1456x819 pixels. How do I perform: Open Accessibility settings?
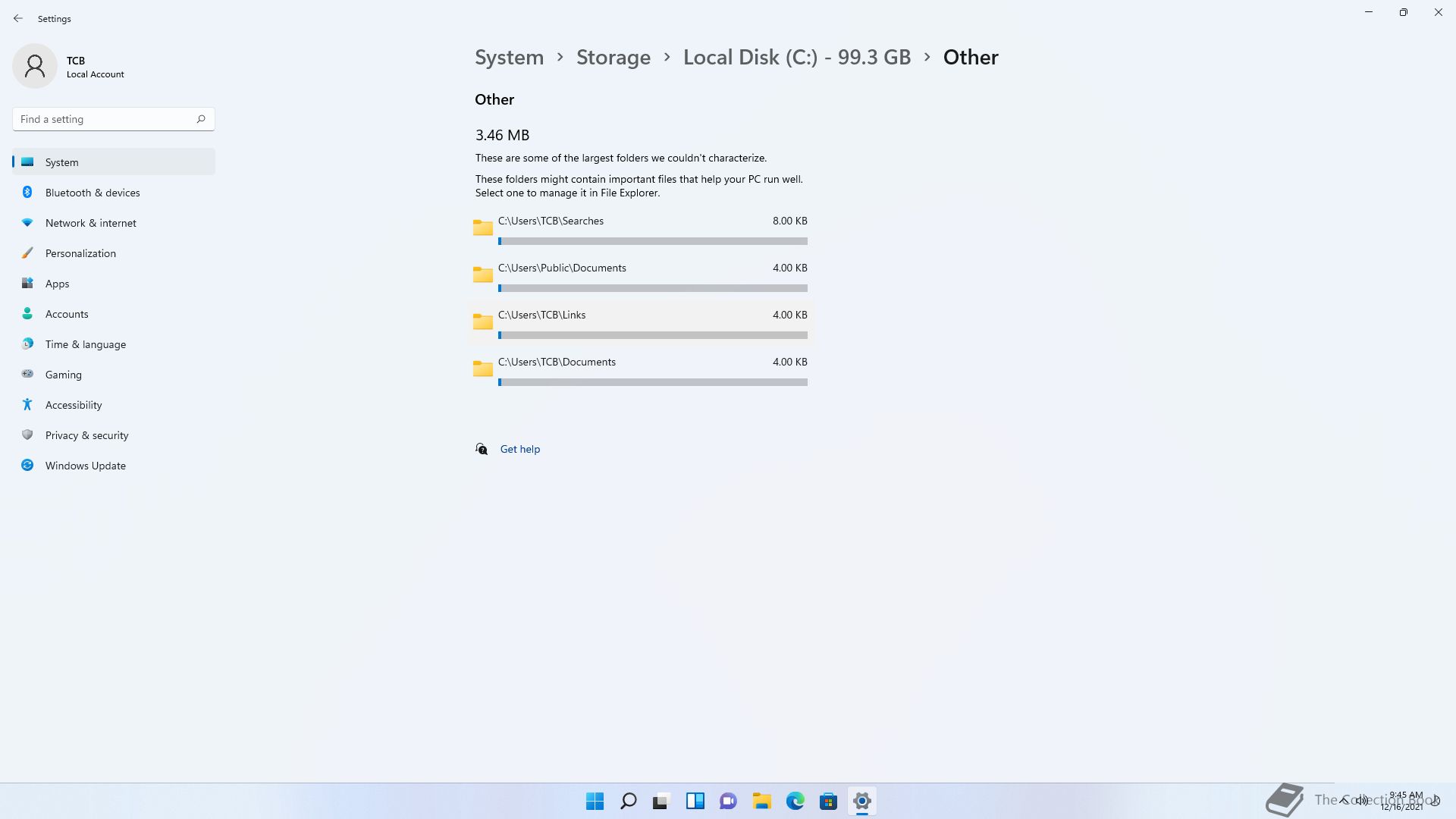coord(73,405)
